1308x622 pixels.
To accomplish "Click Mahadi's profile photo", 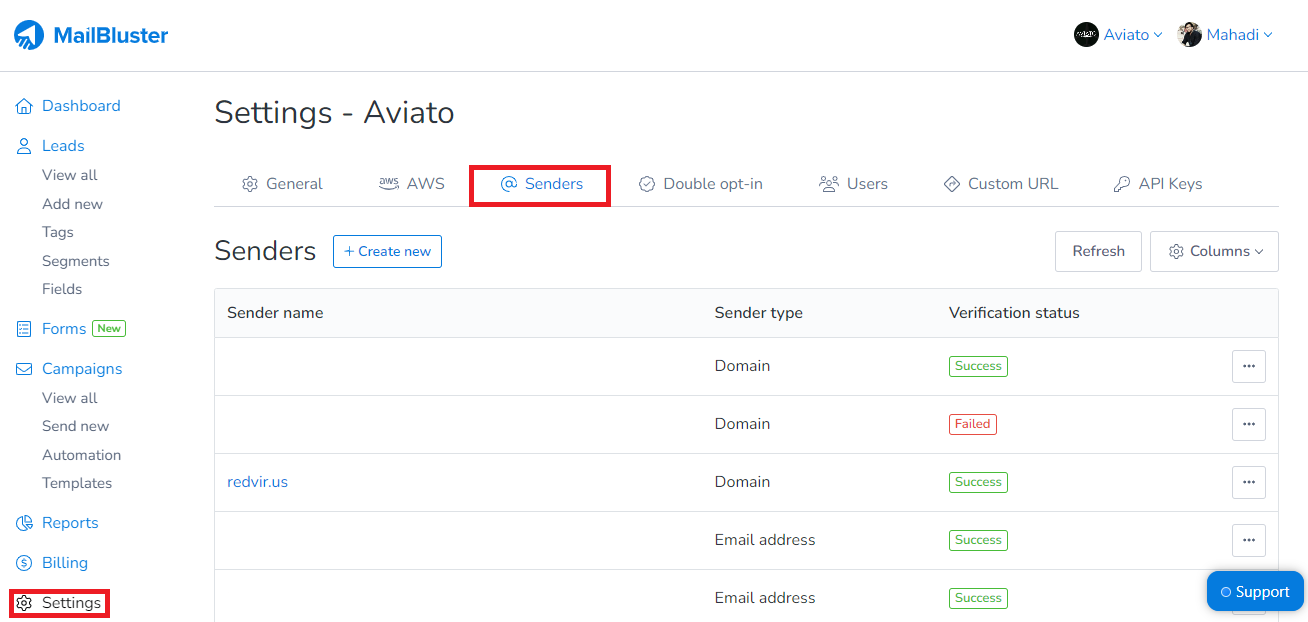I will 1190,35.
